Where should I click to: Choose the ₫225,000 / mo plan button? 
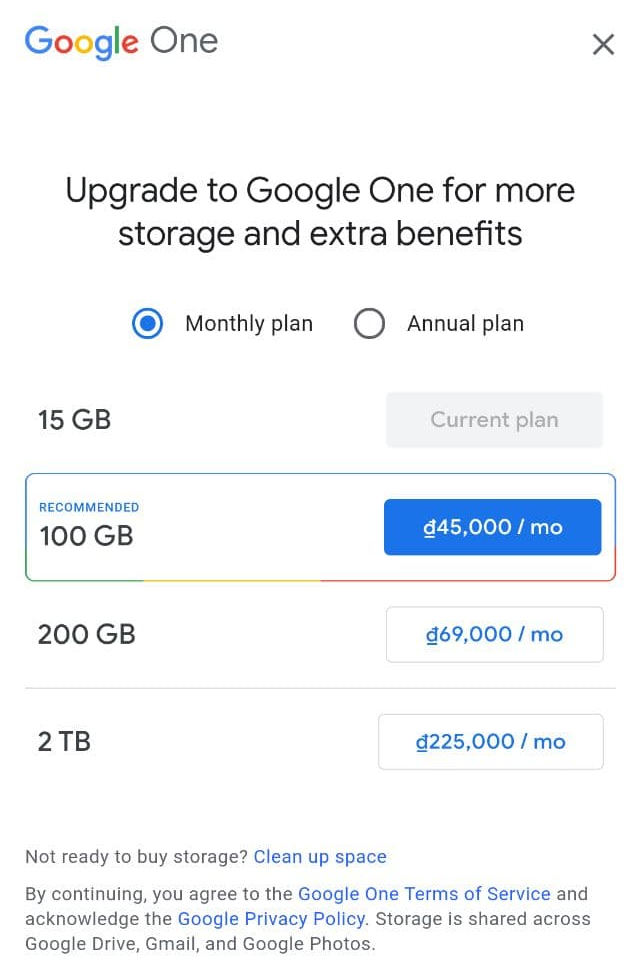490,742
